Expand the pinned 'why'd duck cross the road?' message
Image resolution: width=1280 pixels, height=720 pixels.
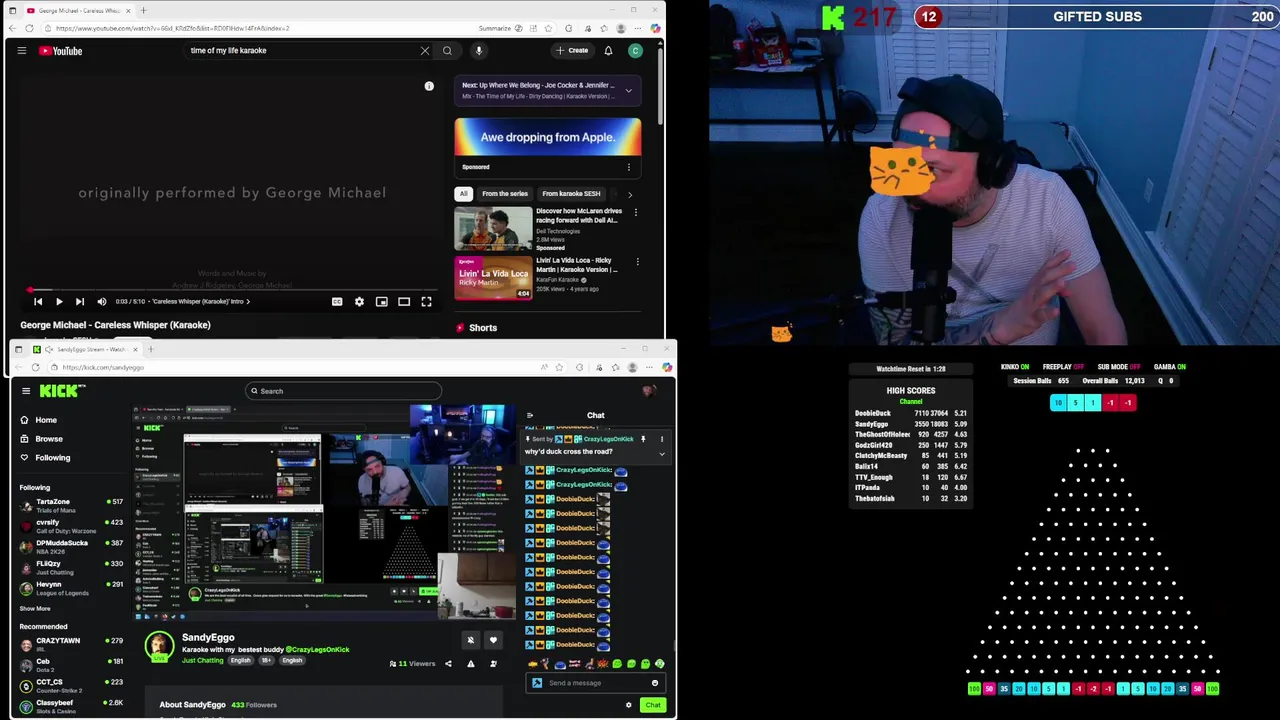coord(661,453)
